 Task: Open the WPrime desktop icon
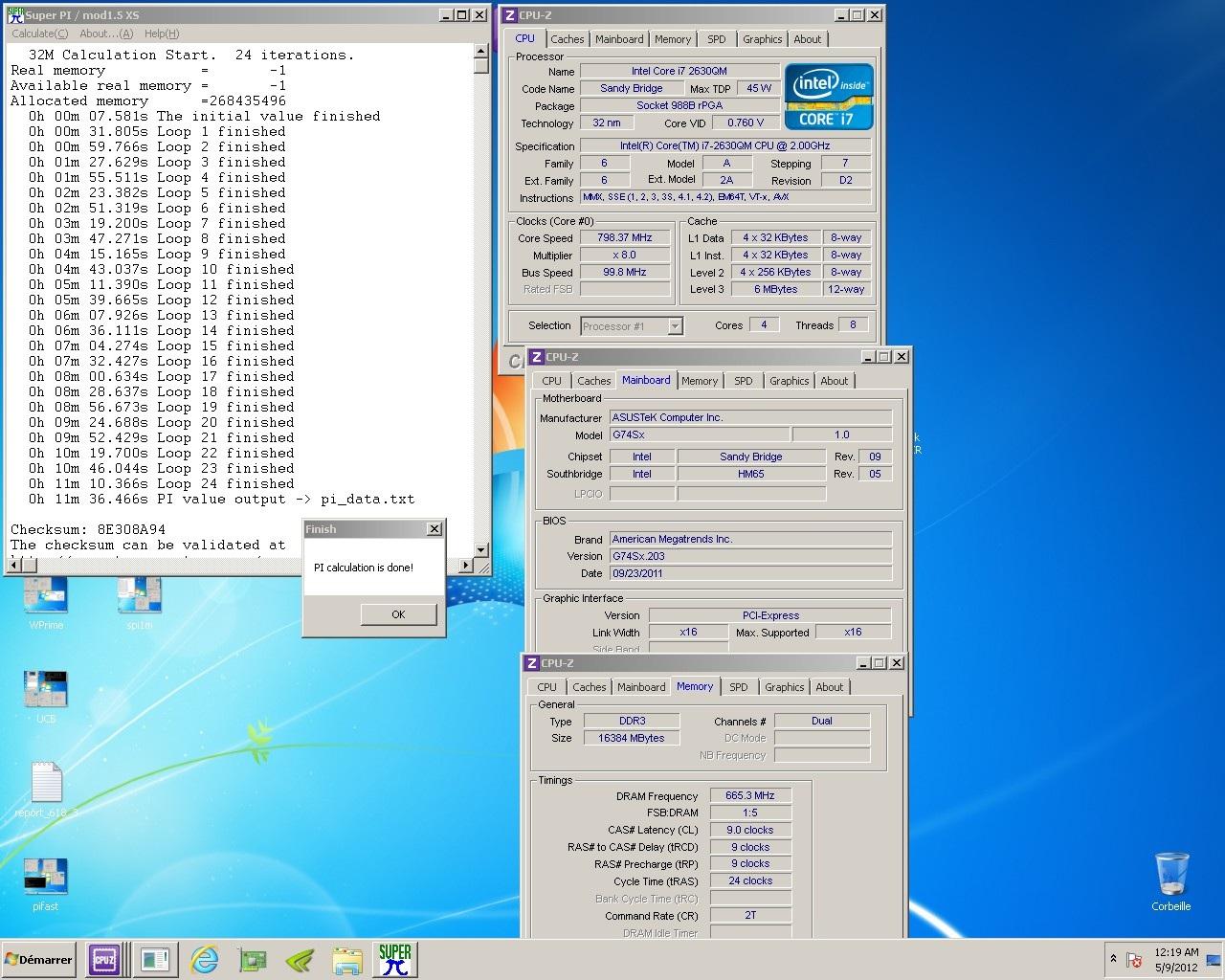(x=45, y=604)
